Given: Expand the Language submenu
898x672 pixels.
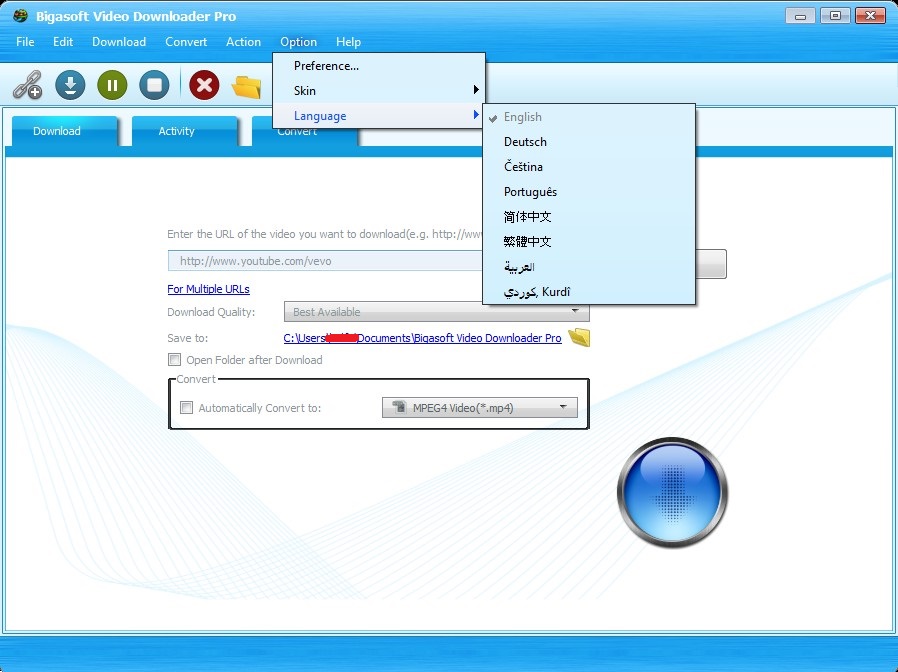Looking at the screenshot, I should (x=379, y=116).
